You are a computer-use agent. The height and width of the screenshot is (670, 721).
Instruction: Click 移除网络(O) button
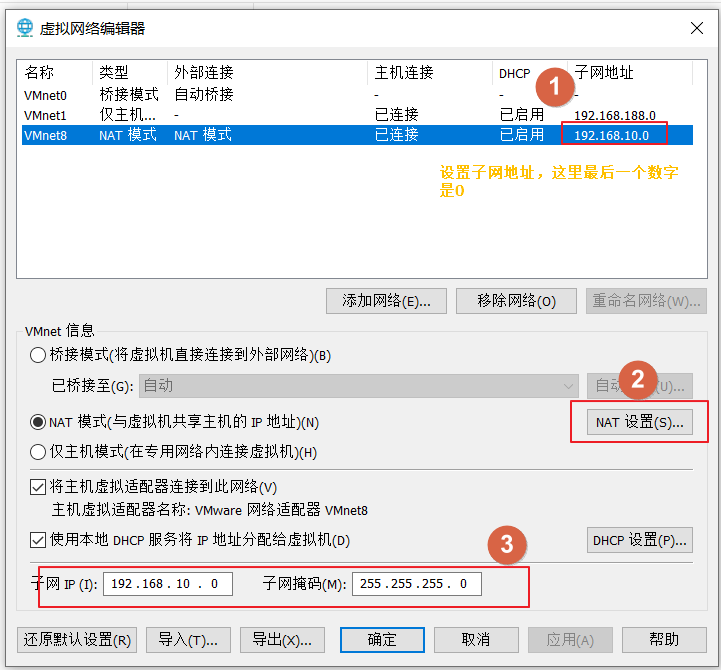[516, 301]
